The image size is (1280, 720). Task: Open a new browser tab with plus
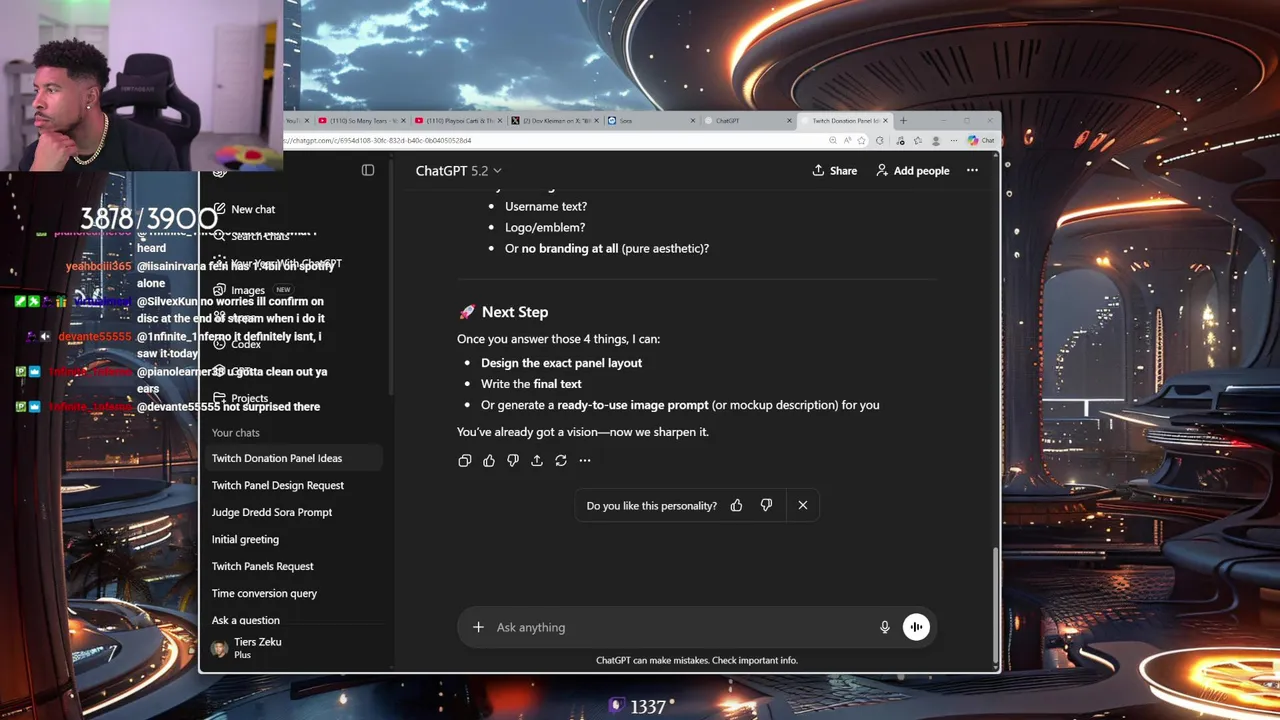(x=903, y=120)
